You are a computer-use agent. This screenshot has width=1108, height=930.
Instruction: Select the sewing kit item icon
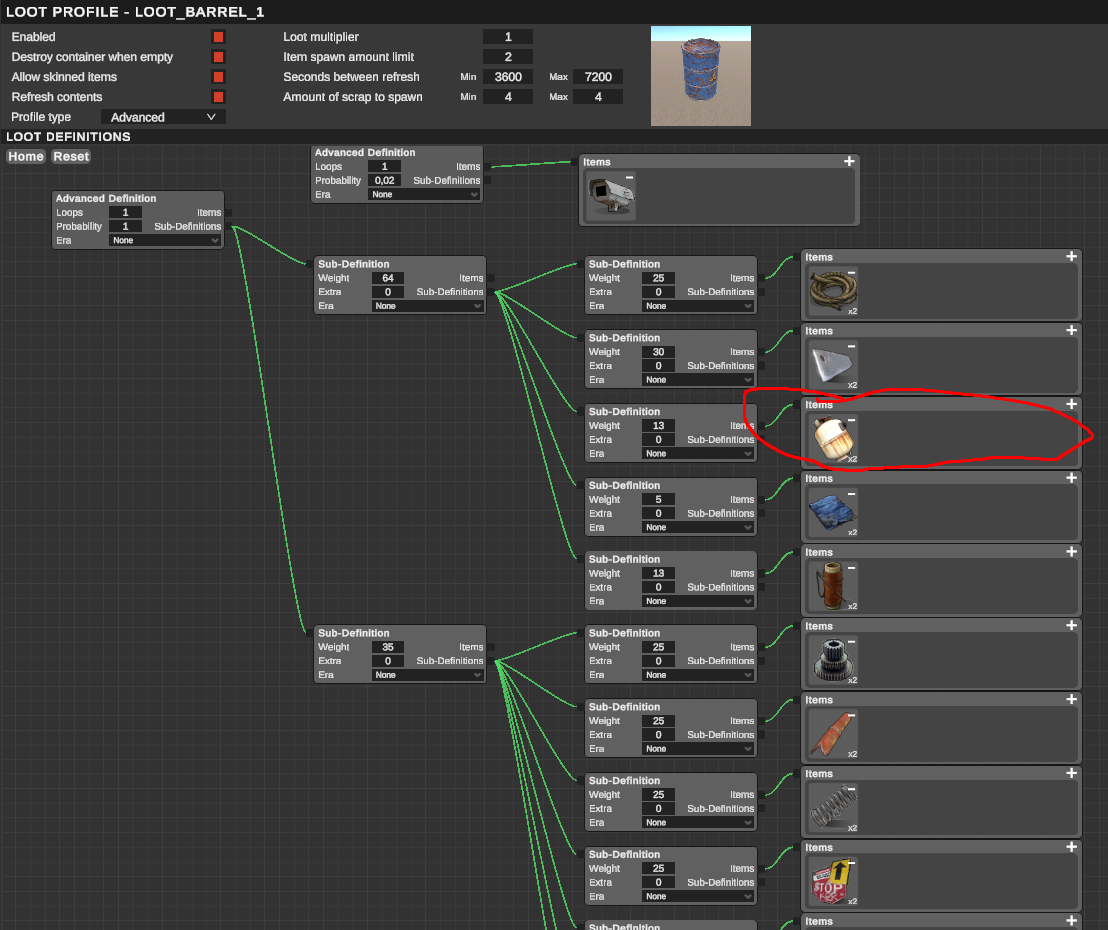832,587
